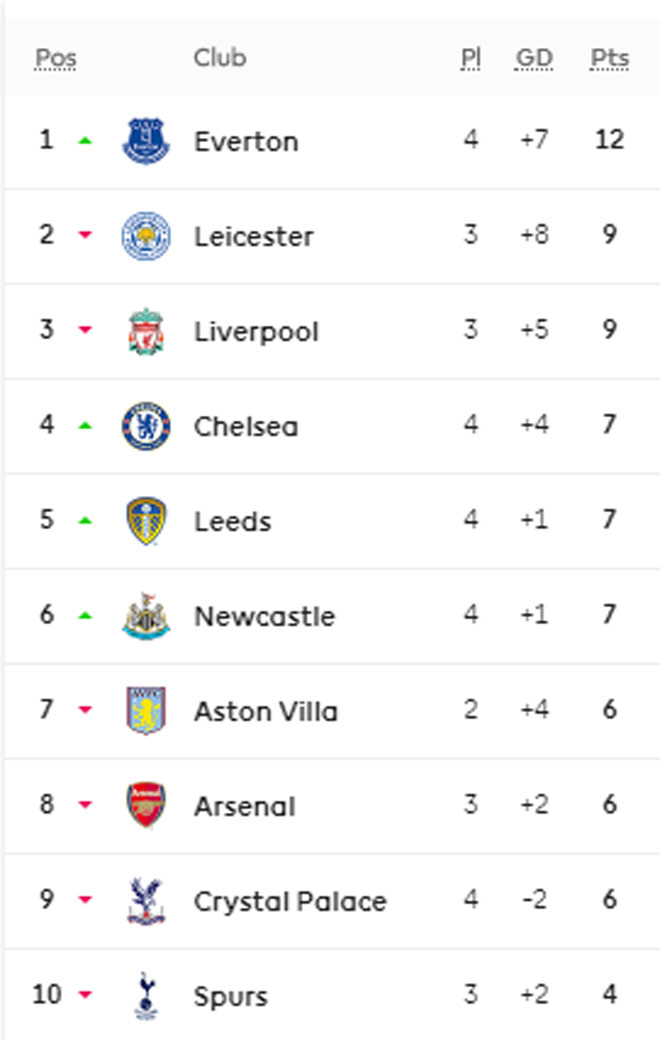This screenshot has height=1040, width=660.
Task: Open the Crystal Palace name link
Action: tap(290, 901)
